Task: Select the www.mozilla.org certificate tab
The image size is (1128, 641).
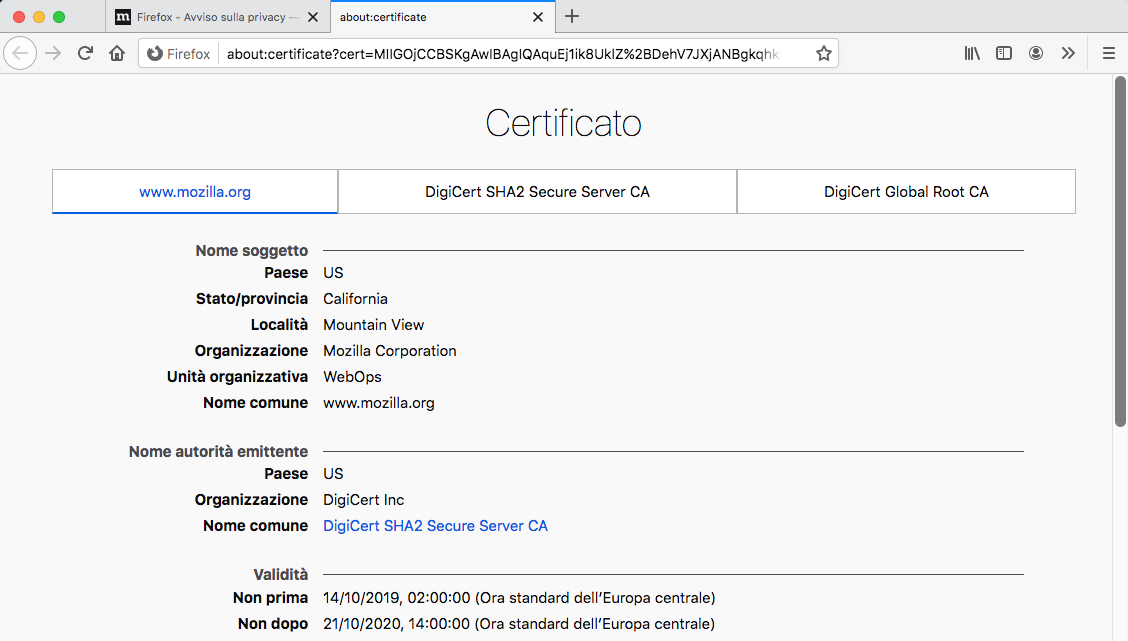Action: pos(195,191)
